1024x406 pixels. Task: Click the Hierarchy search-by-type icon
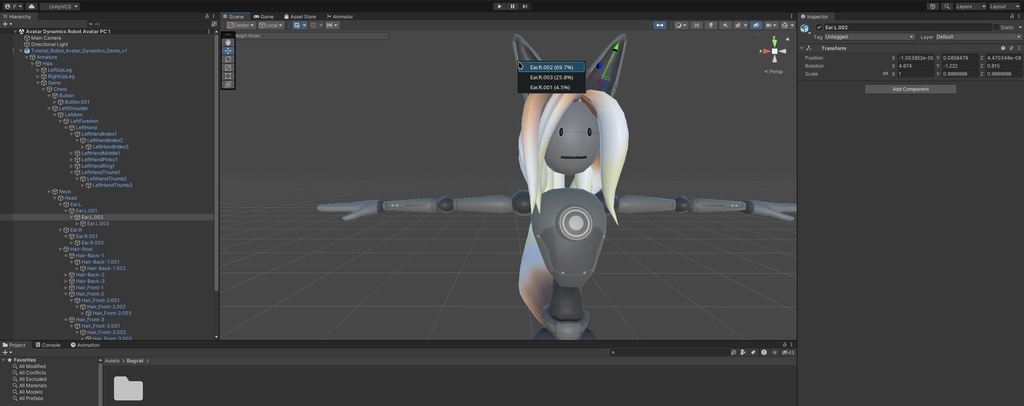[214, 24]
